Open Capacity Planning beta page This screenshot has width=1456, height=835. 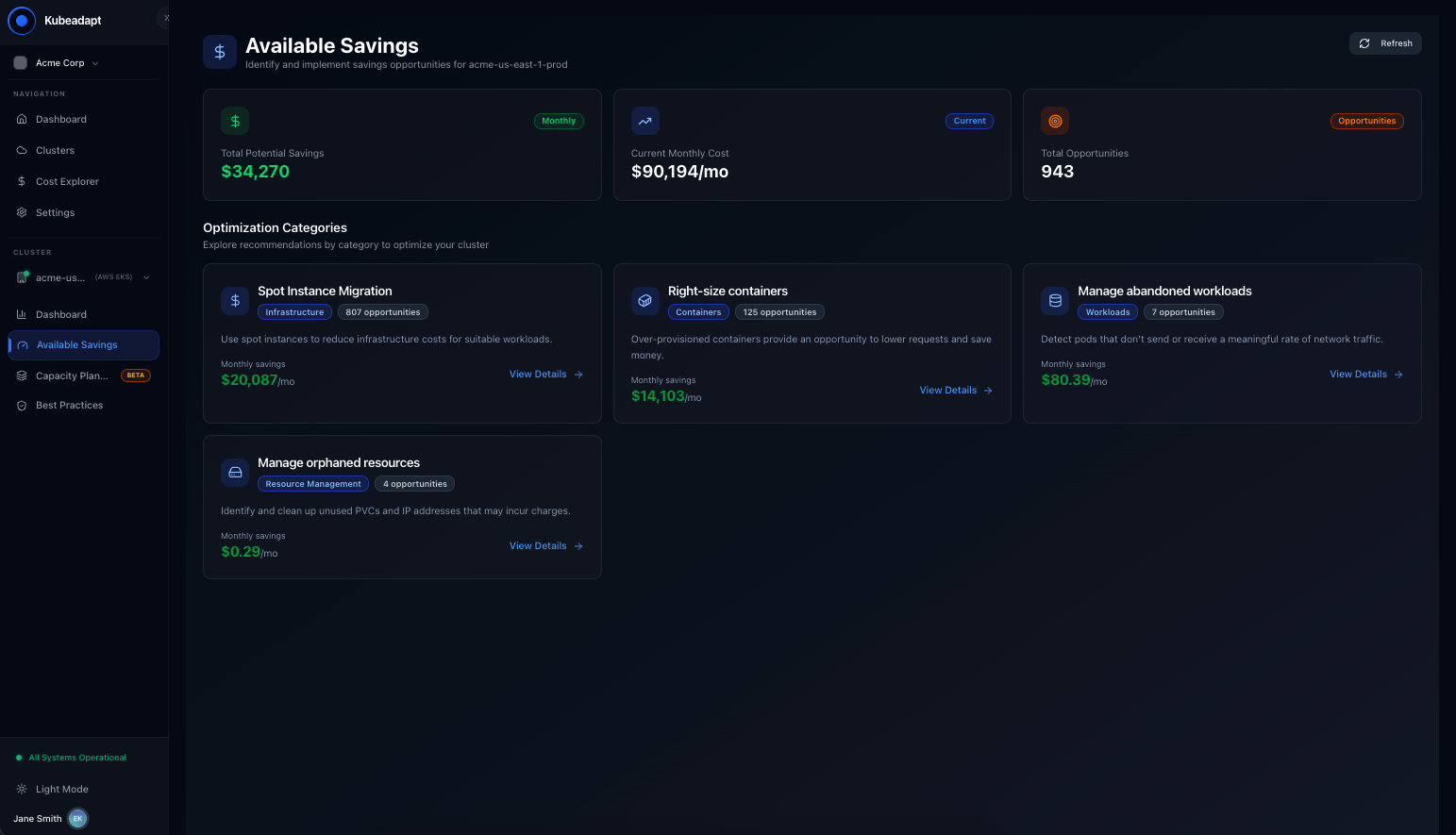pyautogui.click(x=72, y=376)
